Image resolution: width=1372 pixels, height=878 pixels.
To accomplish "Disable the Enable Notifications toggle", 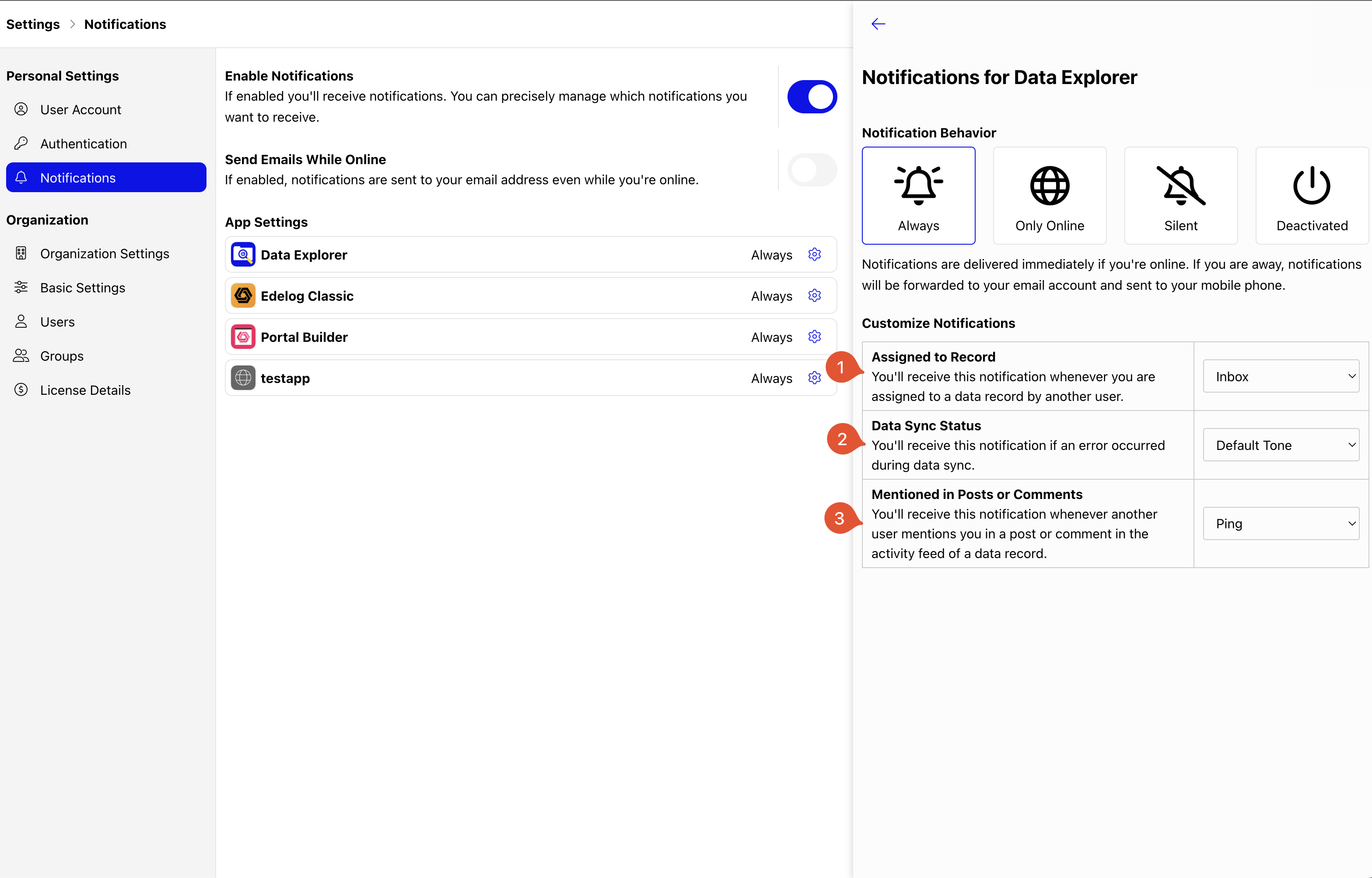I will click(x=812, y=96).
